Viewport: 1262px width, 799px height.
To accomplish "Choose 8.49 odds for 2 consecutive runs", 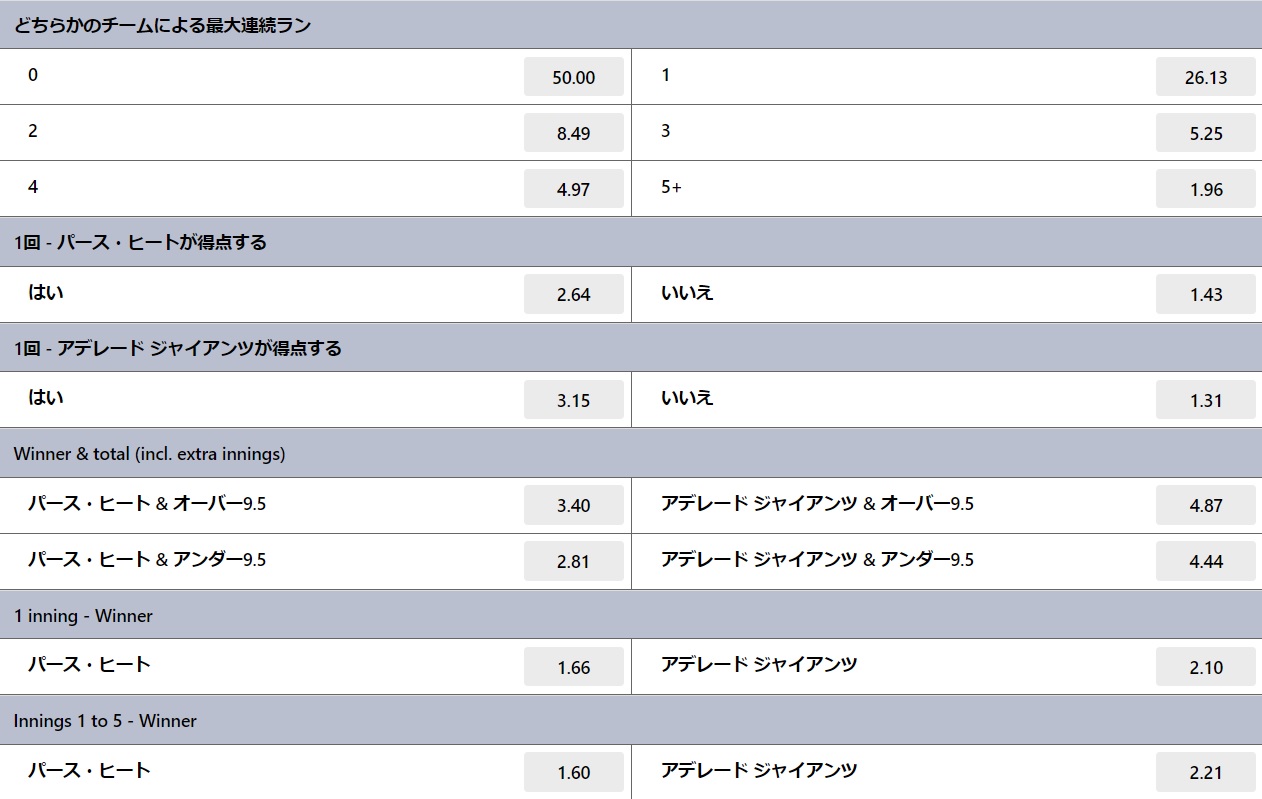I will click(x=574, y=133).
